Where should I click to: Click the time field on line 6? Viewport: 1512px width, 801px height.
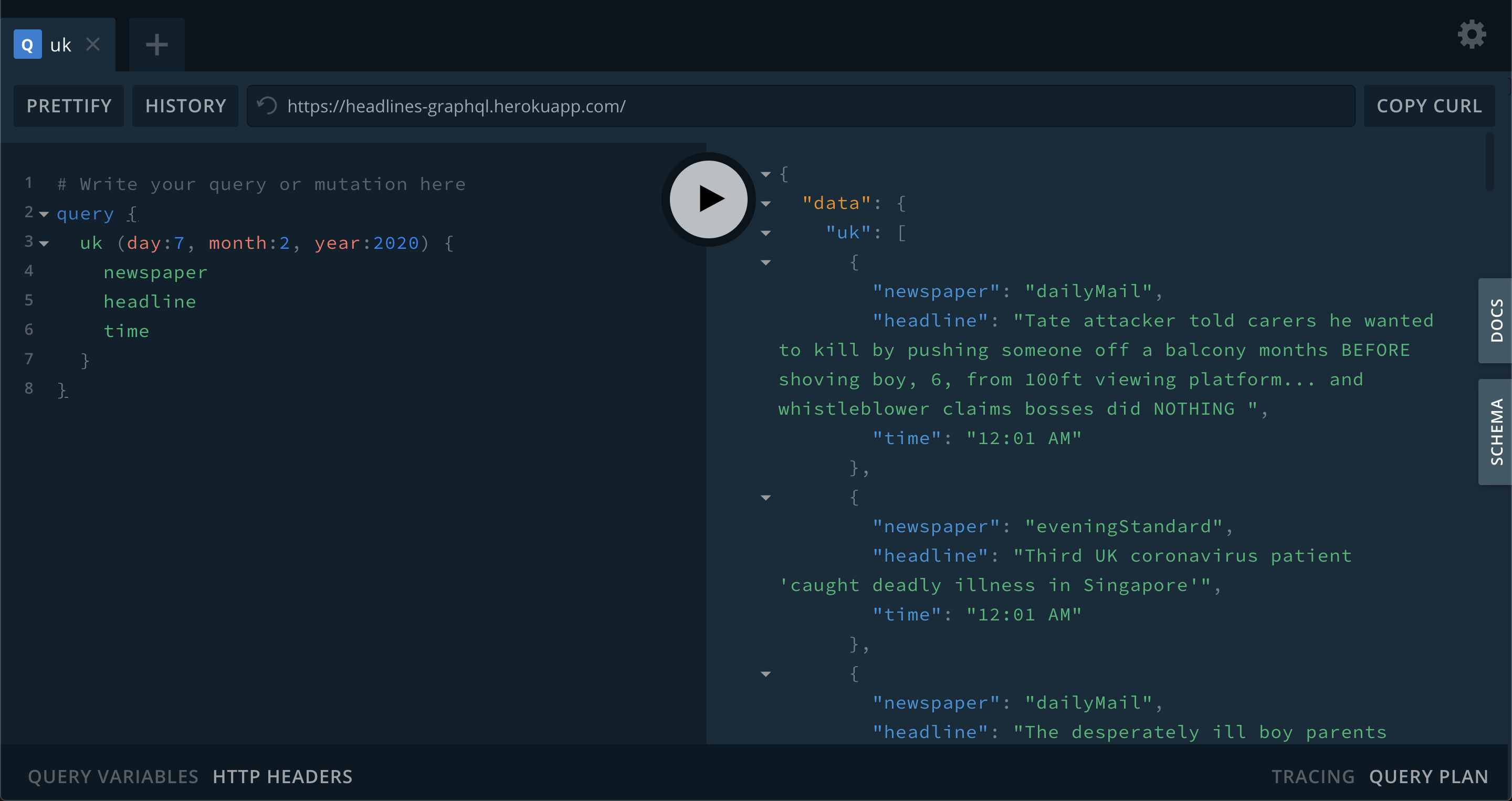pyautogui.click(x=126, y=331)
